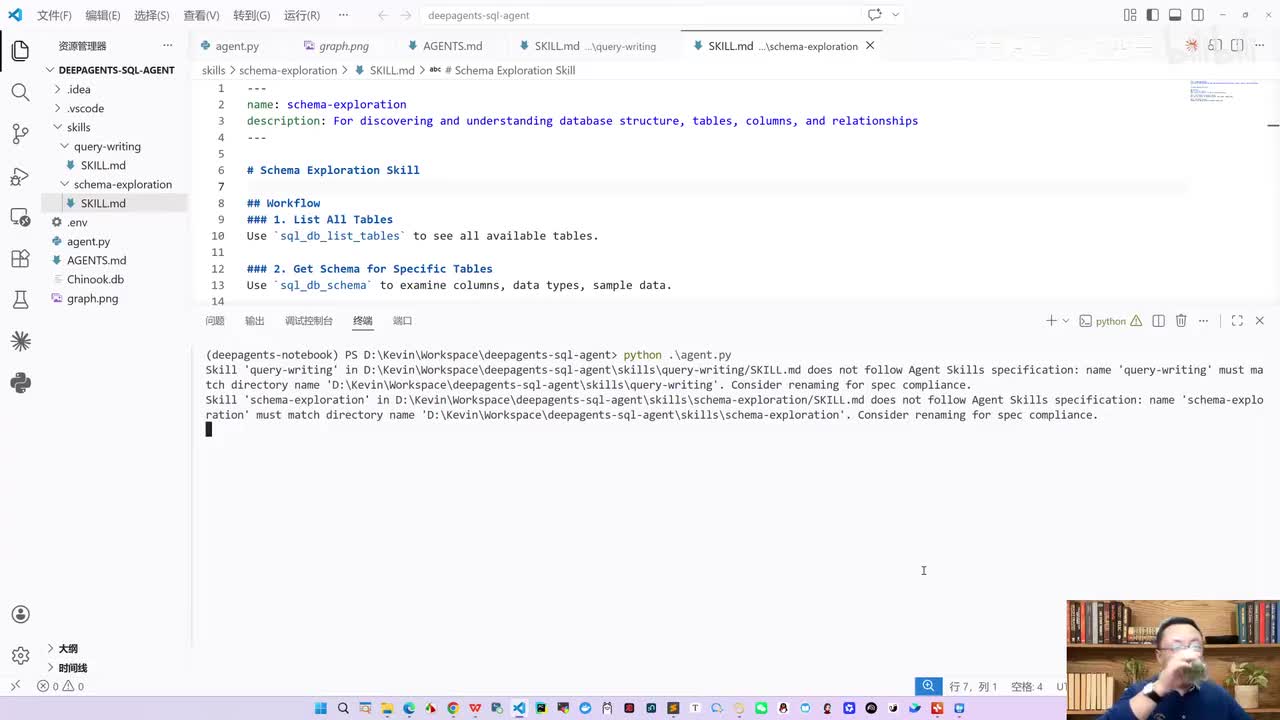The width and height of the screenshot is (1280, 720).
Task: Open the Manage settings gear
Action: [20, 656]
